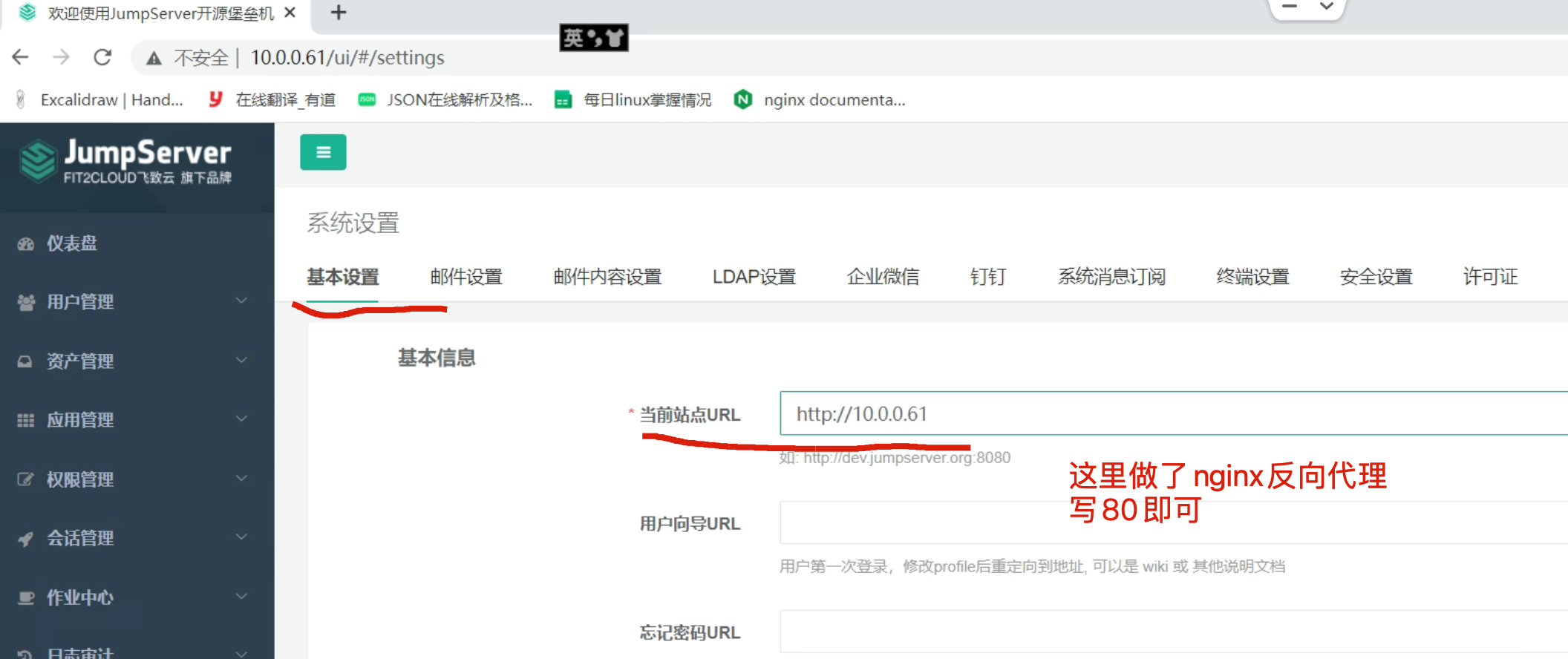This screenshot has height=659, width=1568.
Task: Reload the page with the refresh icon
Action: pos(102,57)
